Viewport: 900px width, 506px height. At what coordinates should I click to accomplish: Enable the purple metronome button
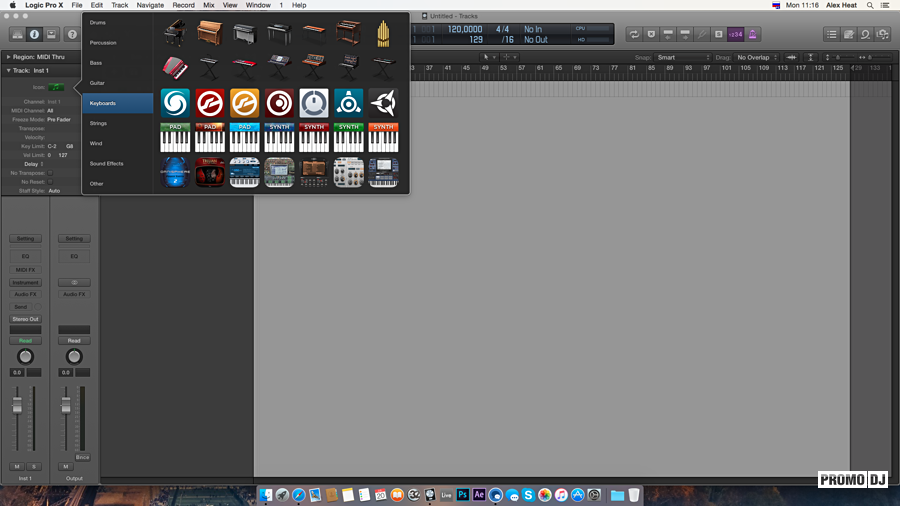click(753, 34)
